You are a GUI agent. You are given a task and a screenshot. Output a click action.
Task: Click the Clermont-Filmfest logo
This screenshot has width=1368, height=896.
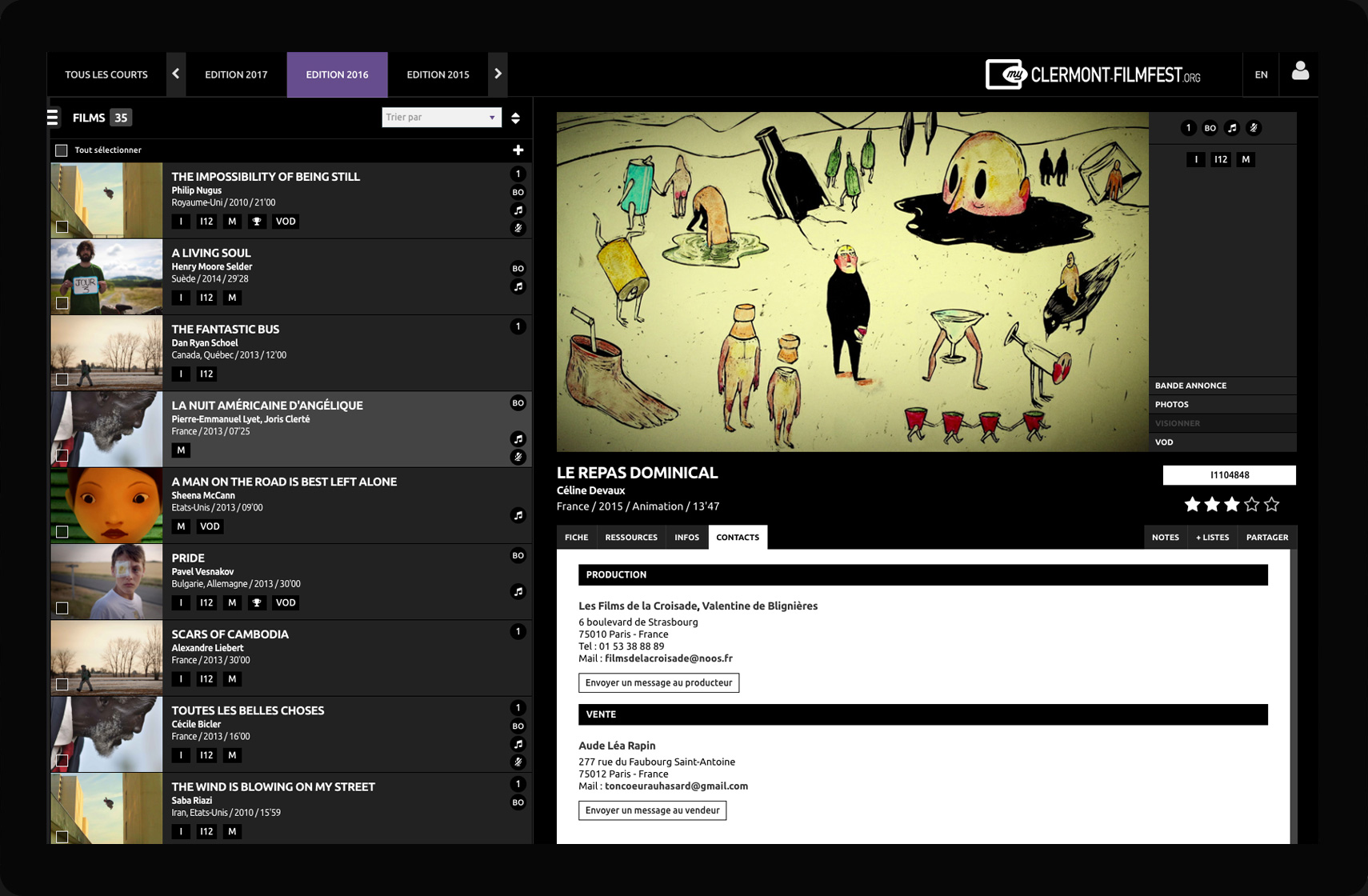[1093, 75]
